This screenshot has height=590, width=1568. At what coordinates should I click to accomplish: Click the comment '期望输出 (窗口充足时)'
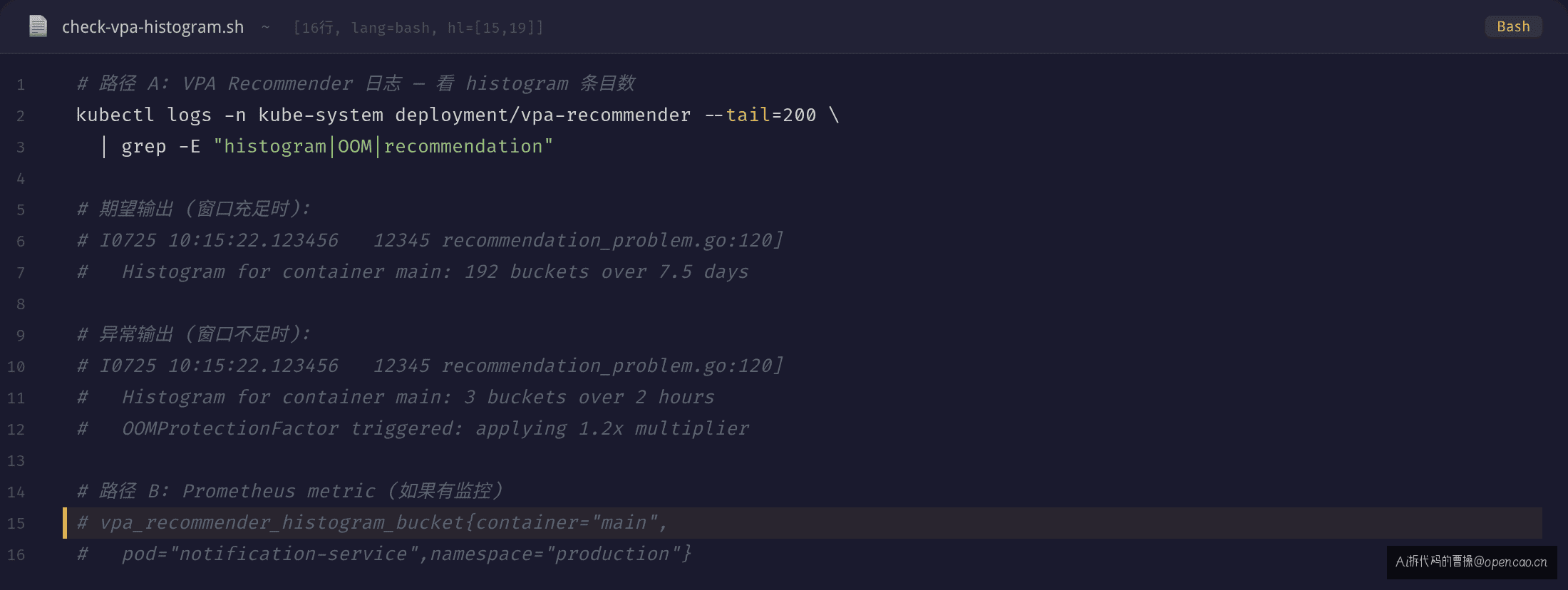(x=194, y=209)
